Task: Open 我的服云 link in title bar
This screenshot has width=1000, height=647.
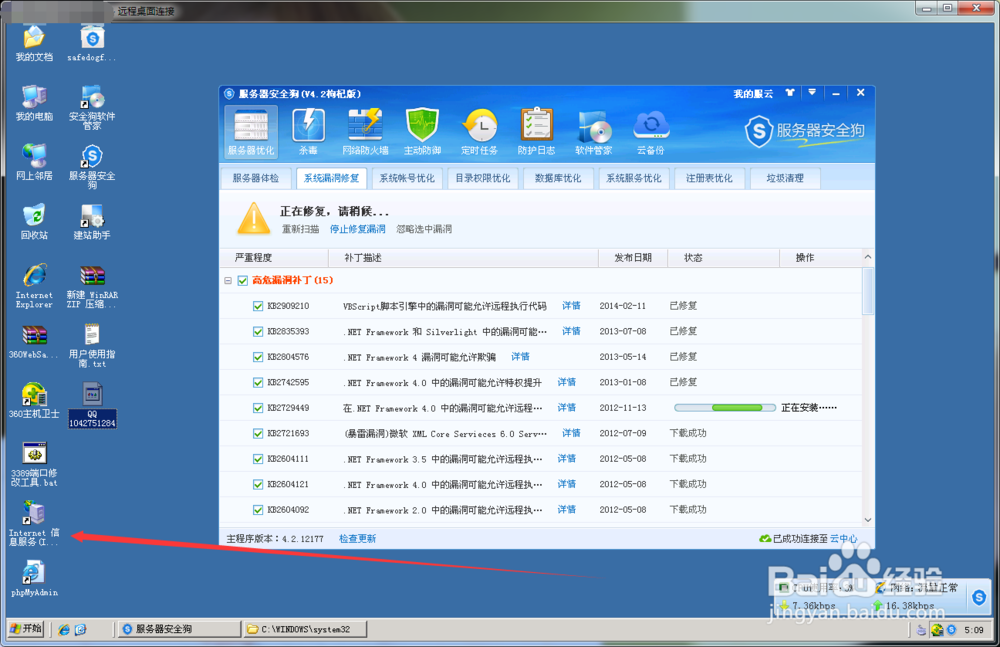Action: pyautogui.click(x=753, y=94)
